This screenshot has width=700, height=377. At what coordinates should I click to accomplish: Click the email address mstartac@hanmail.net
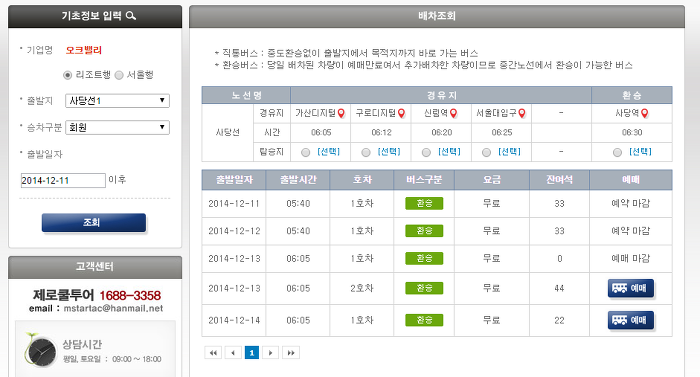click(x=113, y=309)
